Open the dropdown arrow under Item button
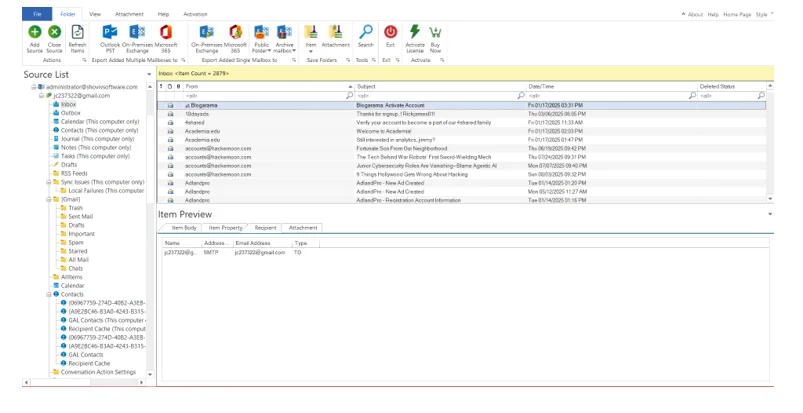 point(311,51)
